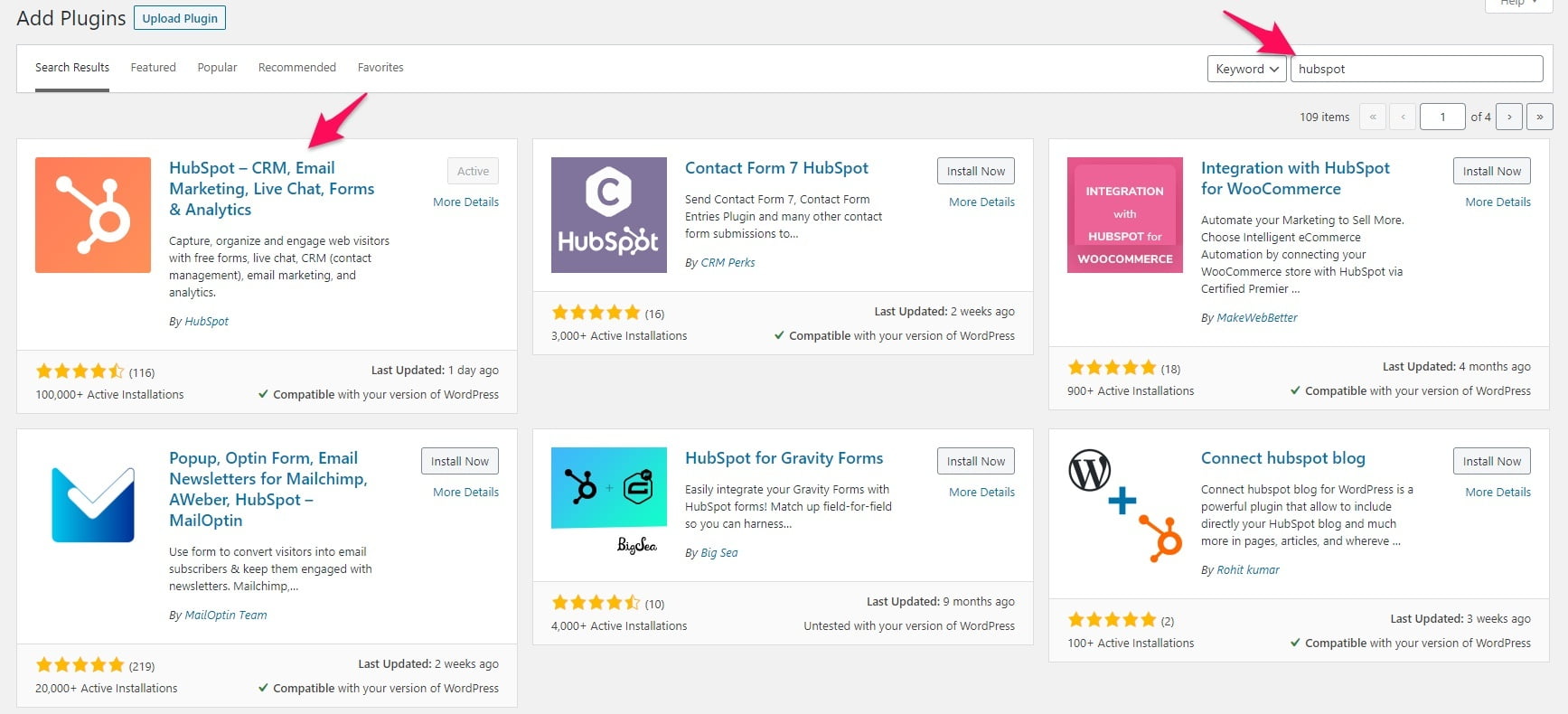This screenshot has width=1568, height=714.
Task: Click the "Add Plugins" page heading
Action: click(x=71, y=18)
